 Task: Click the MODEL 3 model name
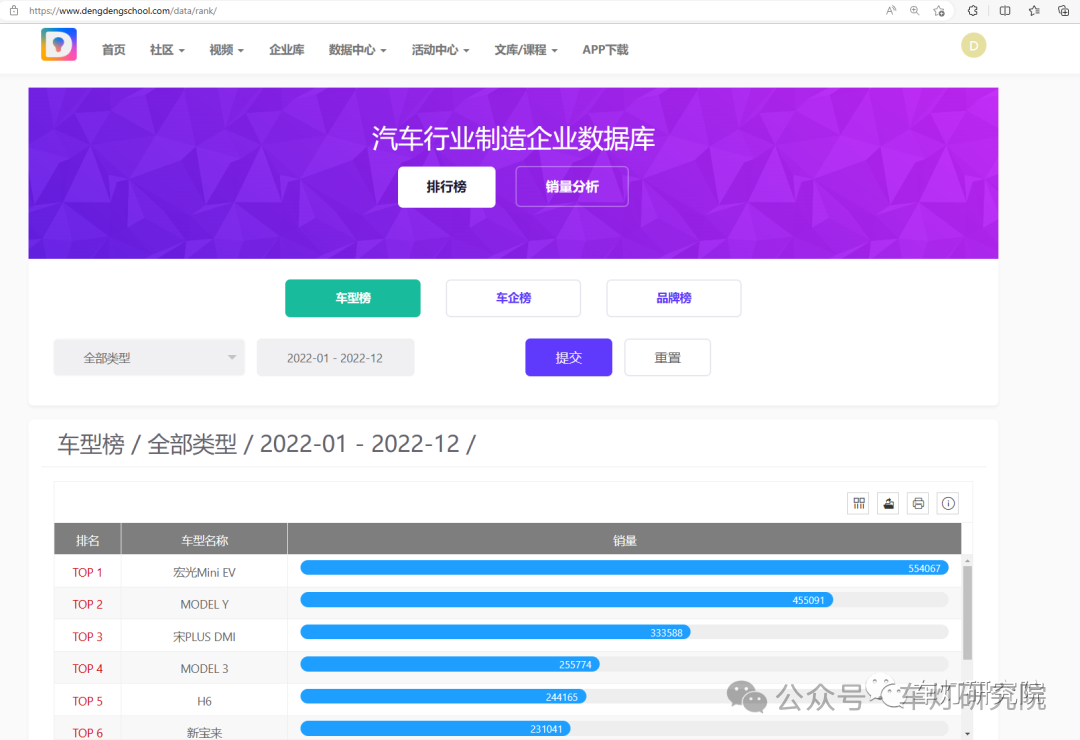tap(205, 668)
